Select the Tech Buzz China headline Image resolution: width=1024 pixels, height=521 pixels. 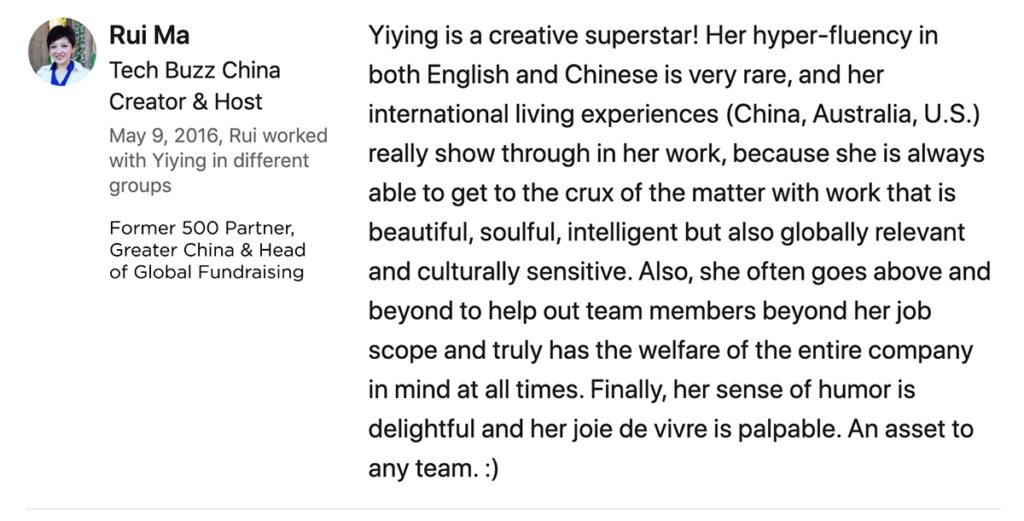(195, 70)
